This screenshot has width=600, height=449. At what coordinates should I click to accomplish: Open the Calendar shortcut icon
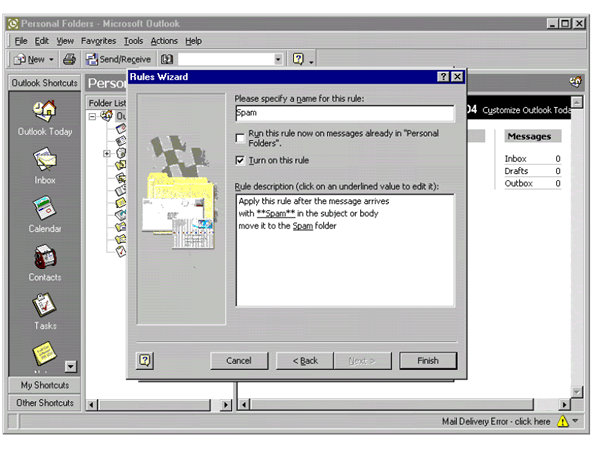(44, 208)
